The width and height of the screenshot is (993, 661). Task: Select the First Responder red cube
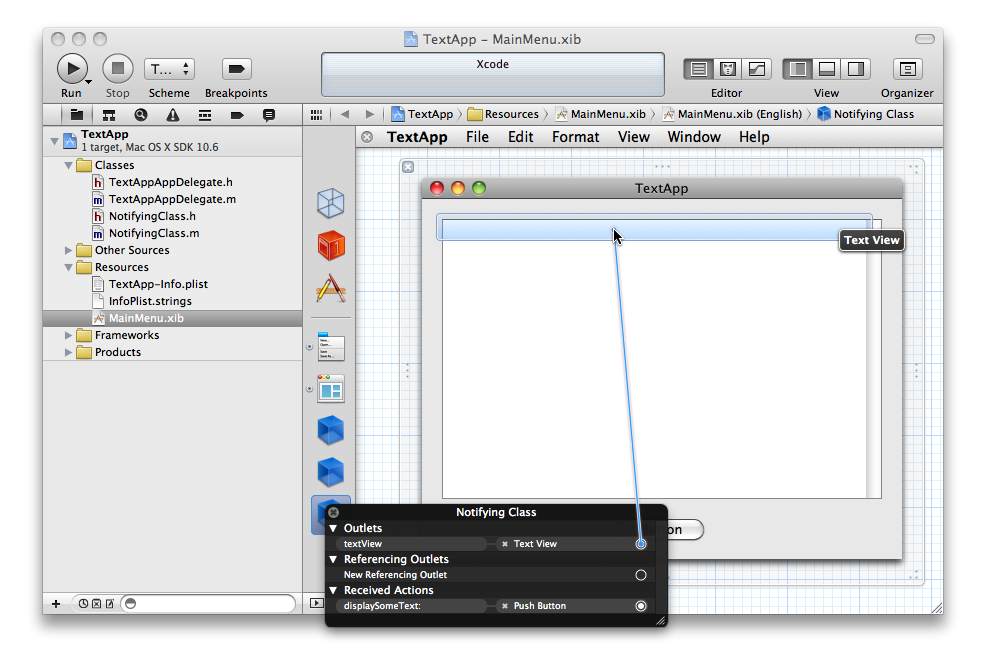pyautogui.click(x=331, y=246)
